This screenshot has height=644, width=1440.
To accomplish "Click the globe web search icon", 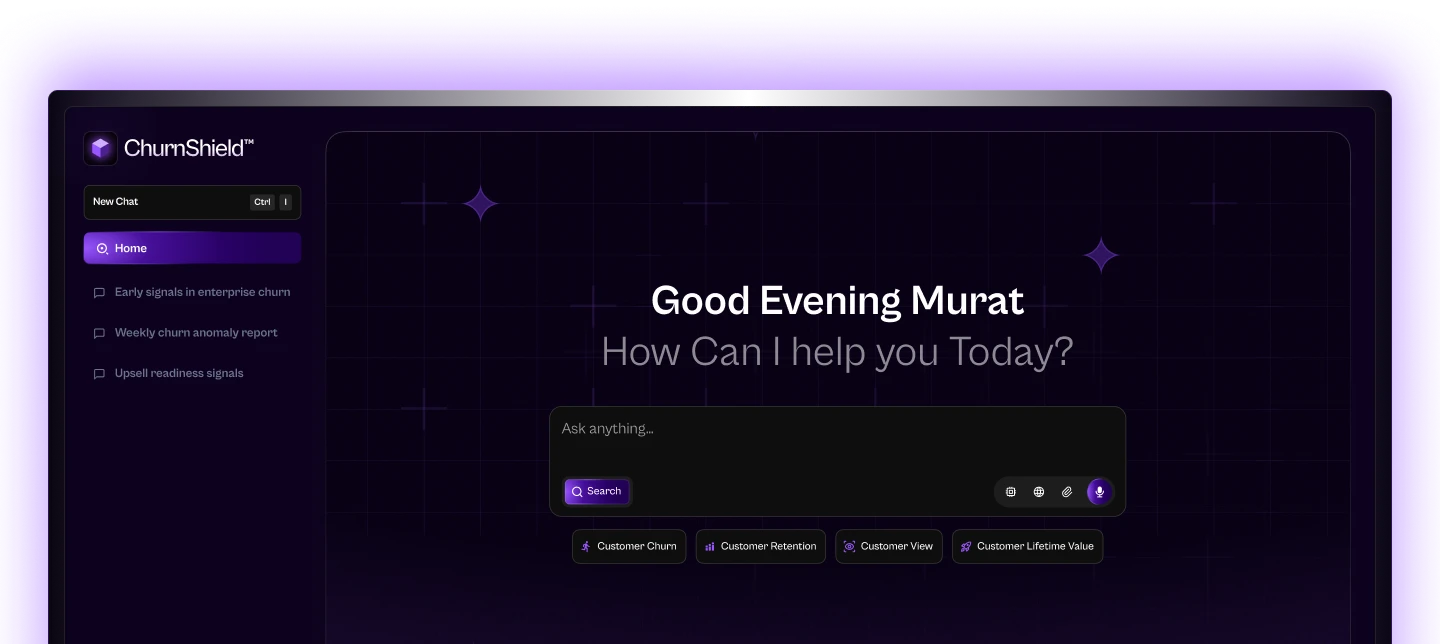I will (1039, 492).
